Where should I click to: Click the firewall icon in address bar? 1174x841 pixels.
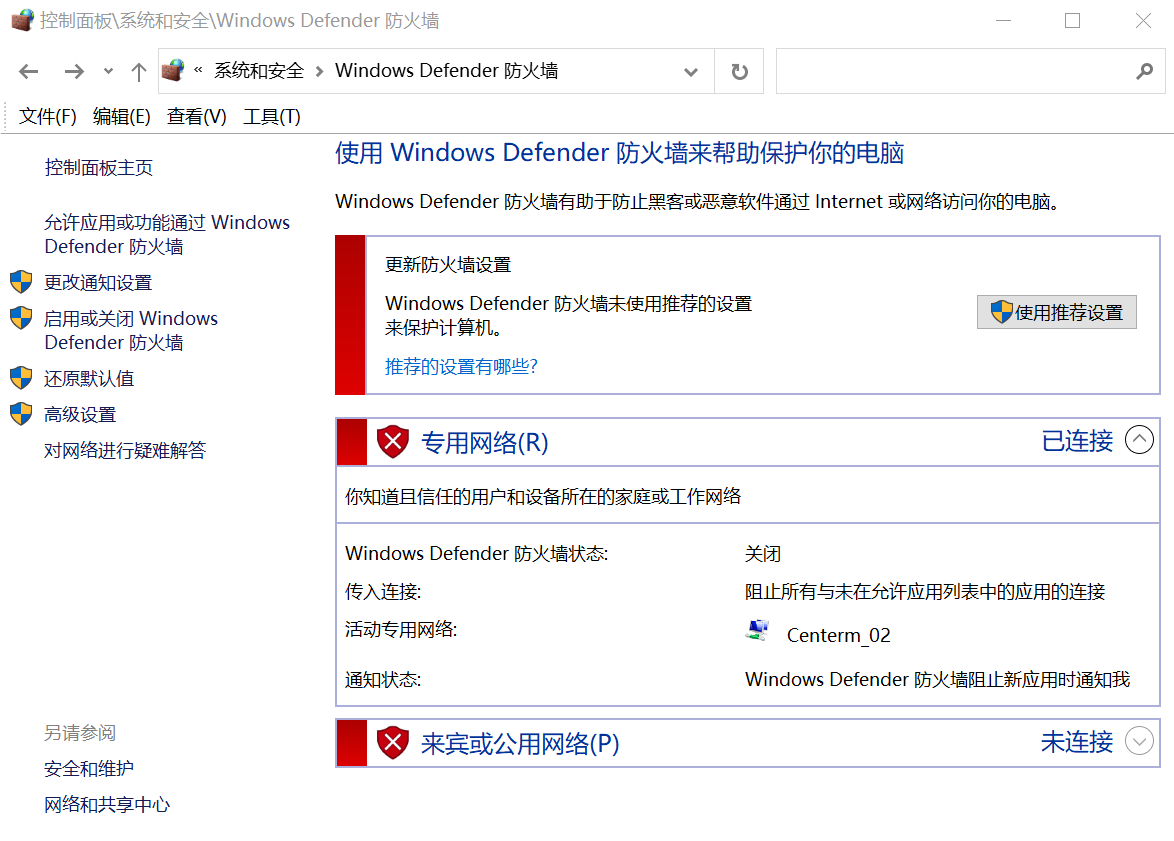point(173,70)
